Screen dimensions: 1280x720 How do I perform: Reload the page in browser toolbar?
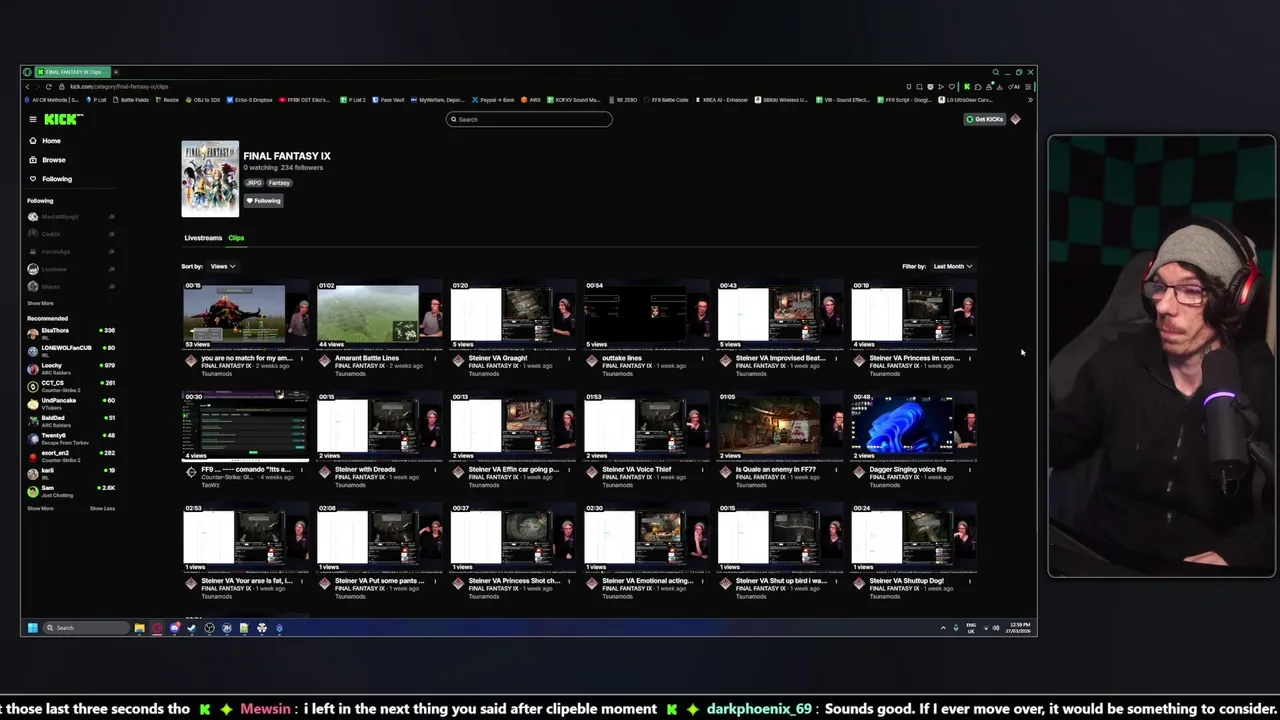pyautogui.click(x=48, y=86)
